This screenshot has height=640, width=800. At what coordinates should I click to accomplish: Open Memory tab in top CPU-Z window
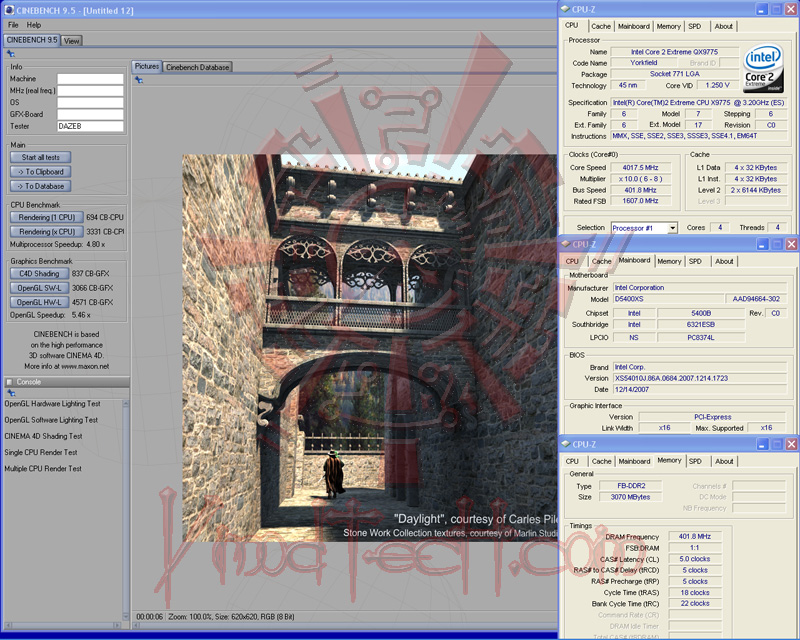click(x=668, y=27)
